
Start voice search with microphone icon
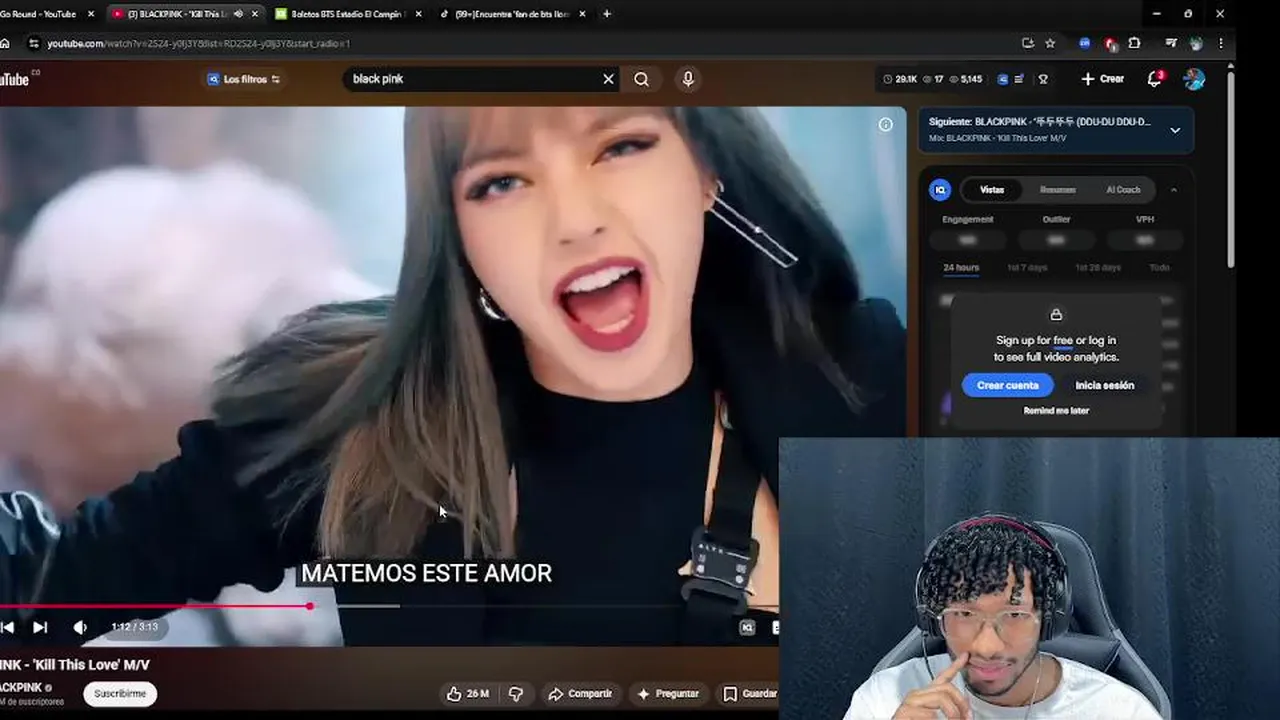point(688,79)
